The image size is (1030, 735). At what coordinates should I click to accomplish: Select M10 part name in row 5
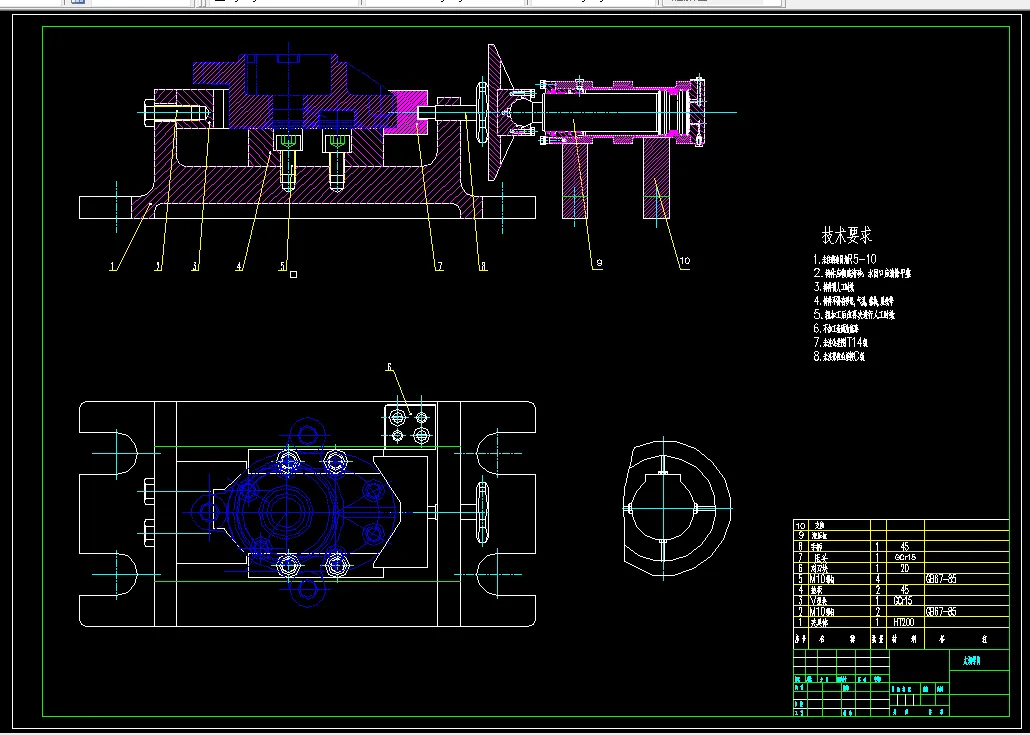click(x=821, y=579)
